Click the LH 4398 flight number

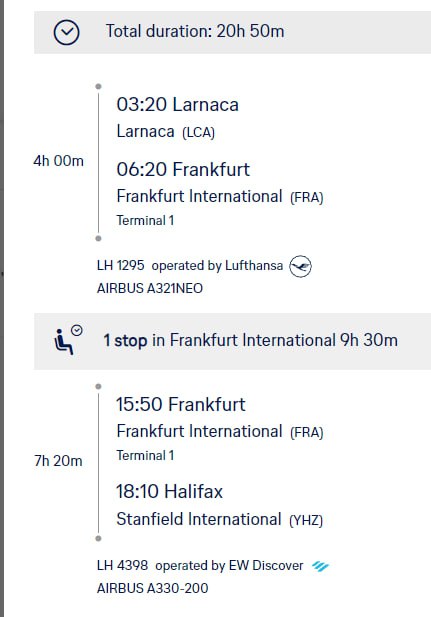[122, 565]
